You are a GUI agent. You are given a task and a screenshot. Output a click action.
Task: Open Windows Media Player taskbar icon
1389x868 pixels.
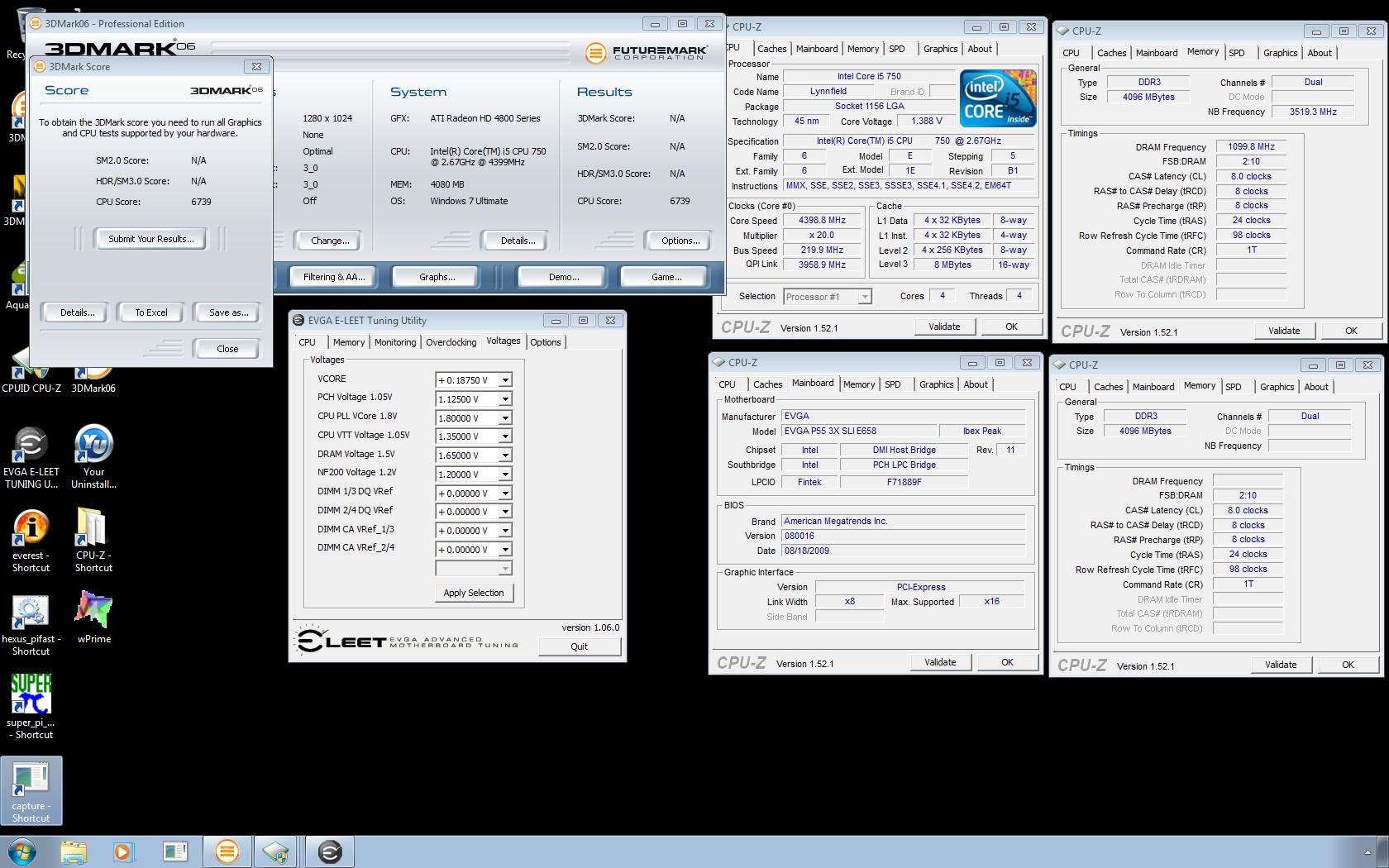(123, 851)
